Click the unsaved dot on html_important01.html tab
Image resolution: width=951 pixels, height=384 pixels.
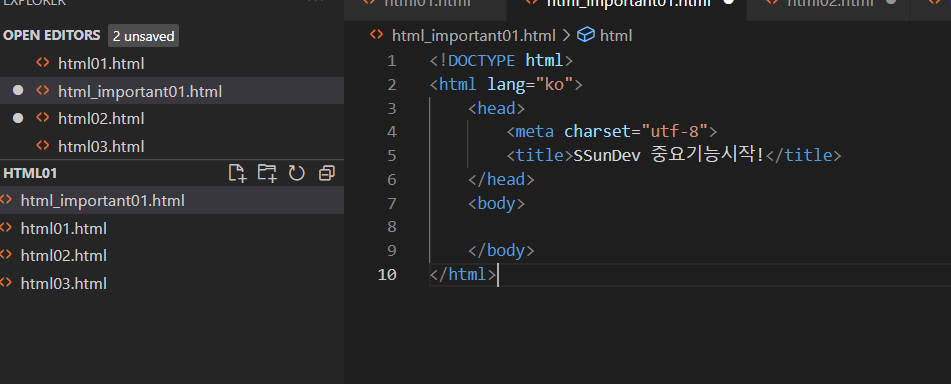click(x=730, y=2)
